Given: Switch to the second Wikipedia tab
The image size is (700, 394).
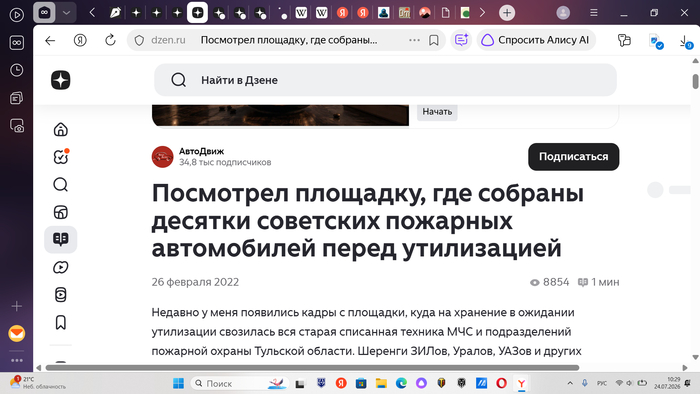Looking at the screenshot, I should click(x=321, y=12).
